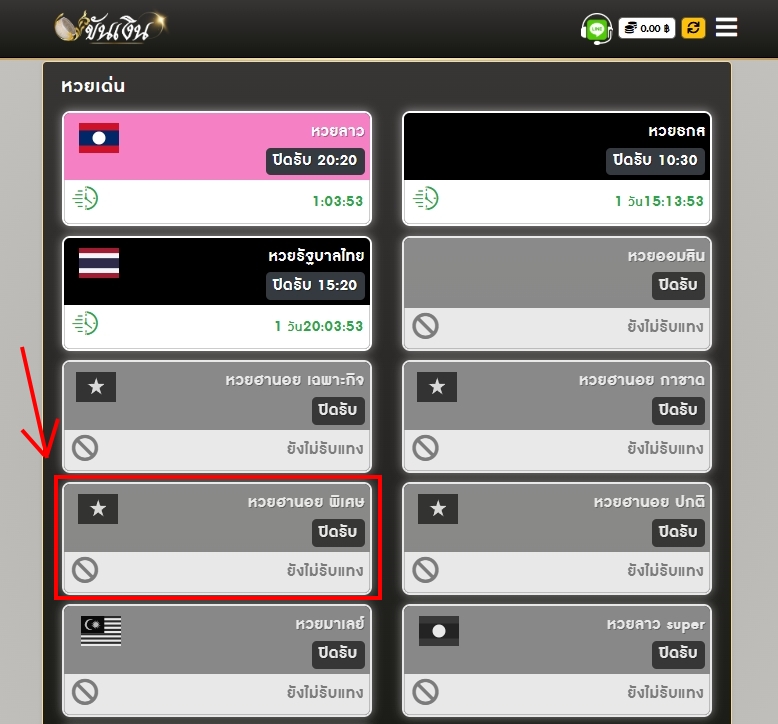Click the ปิดรับ badge on หวยฮานอย กาชาด
Viewport: 778px width, 724px height.
coord(678,410)
